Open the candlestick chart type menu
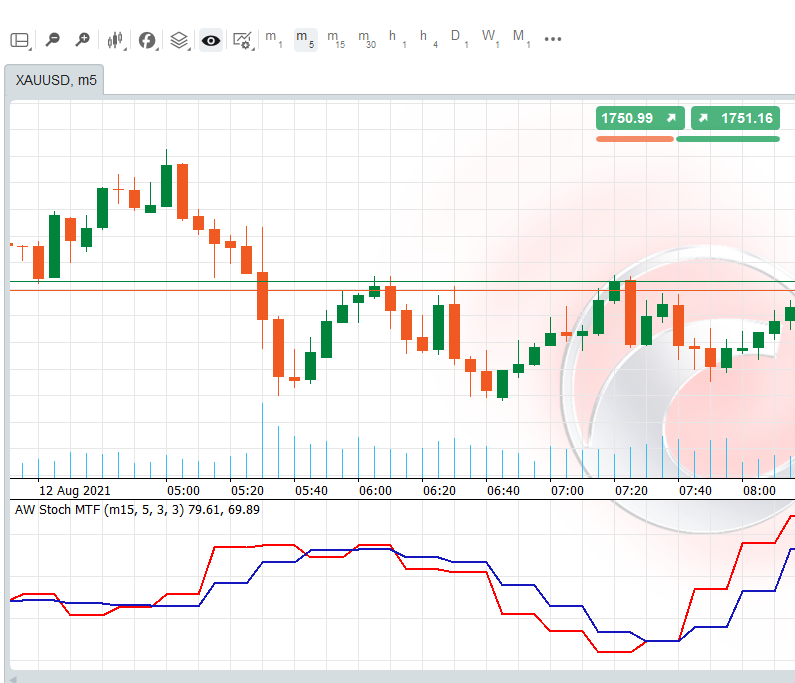 116,40
